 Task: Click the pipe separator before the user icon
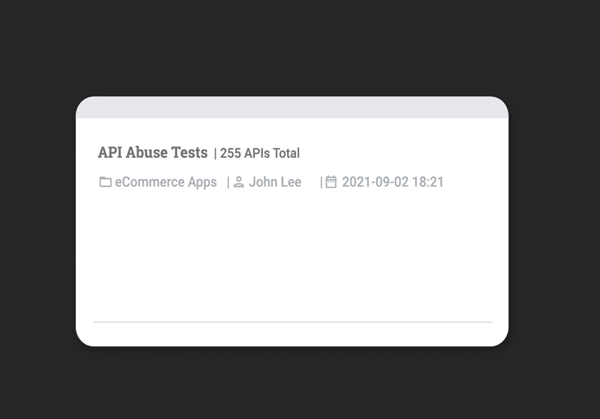pyautogui.click(x=228, y=182)
